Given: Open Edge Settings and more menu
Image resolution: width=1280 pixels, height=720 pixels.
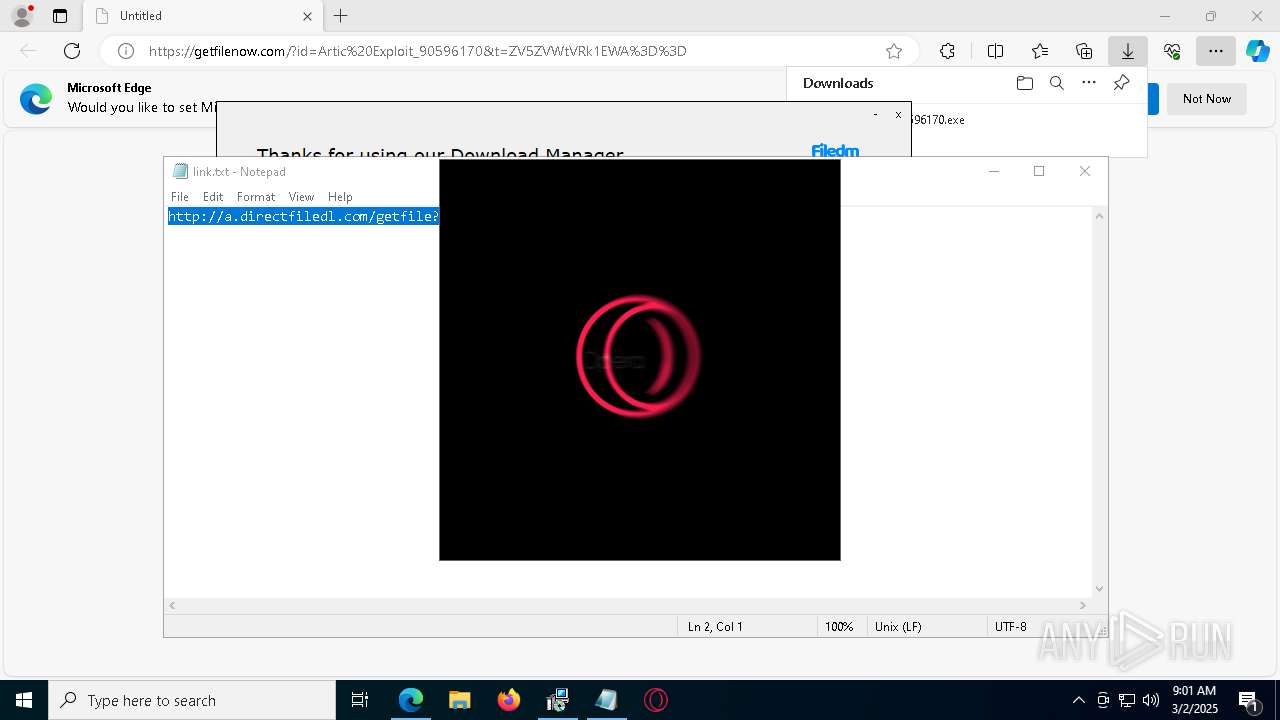Looking at the screenshot, I should tap(1216, 51).
